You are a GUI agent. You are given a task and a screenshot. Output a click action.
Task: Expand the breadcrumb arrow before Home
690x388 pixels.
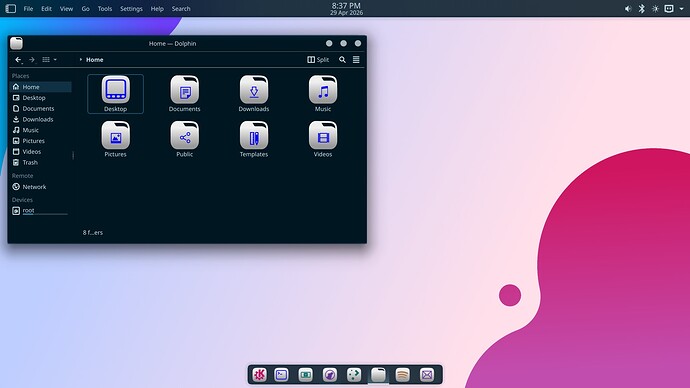pos(81,60)
